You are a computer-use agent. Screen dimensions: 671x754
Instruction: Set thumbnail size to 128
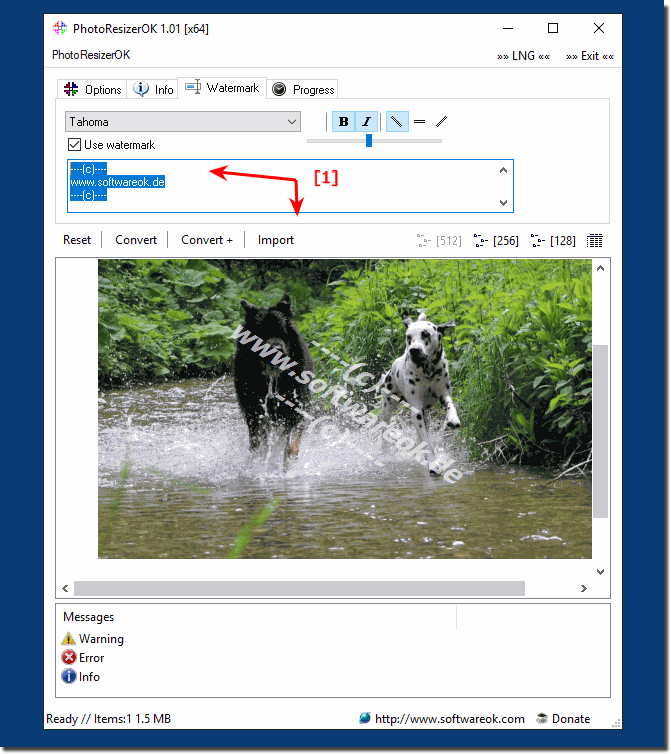tap(553, 240)
